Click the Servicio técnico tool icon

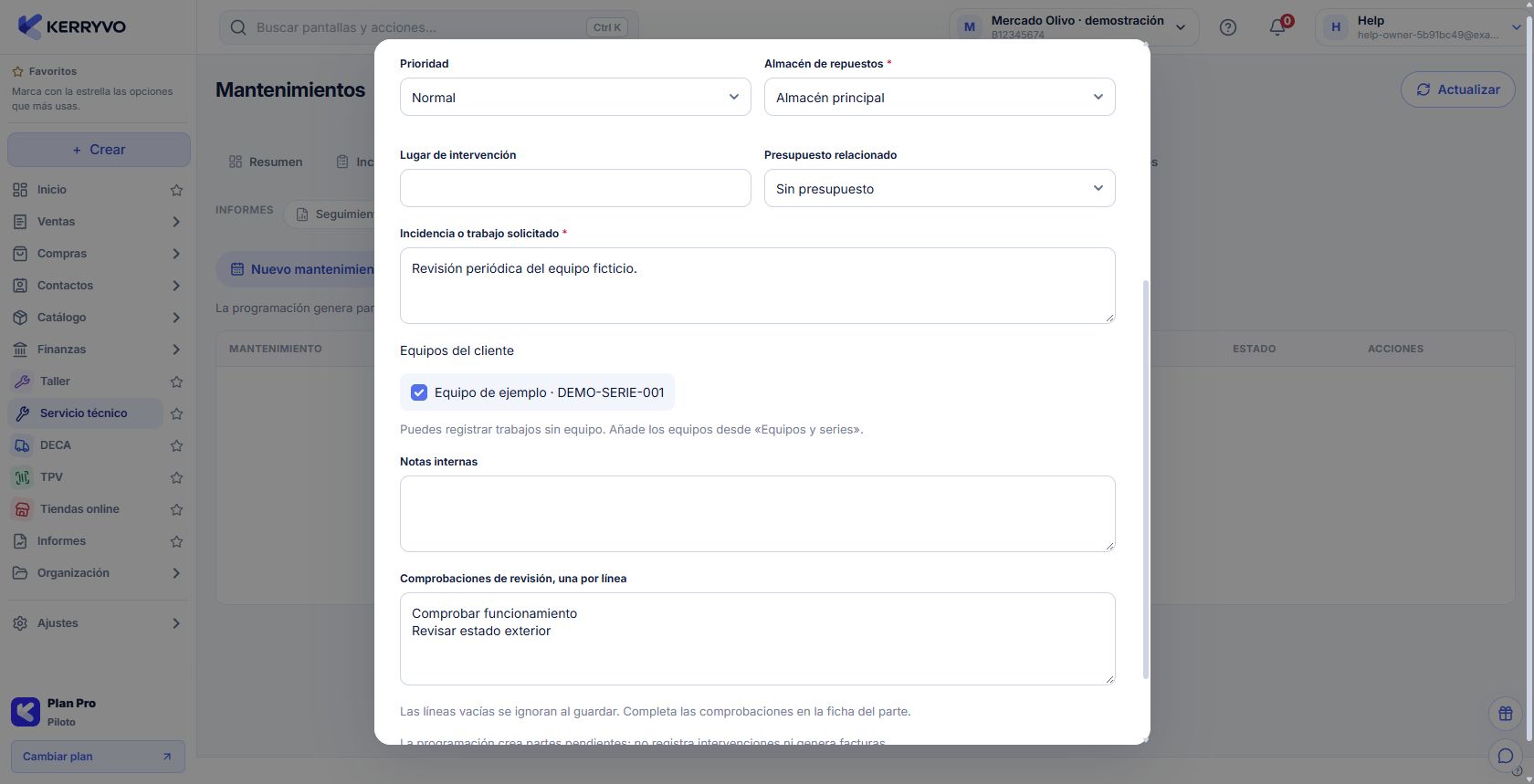(22, 413)
